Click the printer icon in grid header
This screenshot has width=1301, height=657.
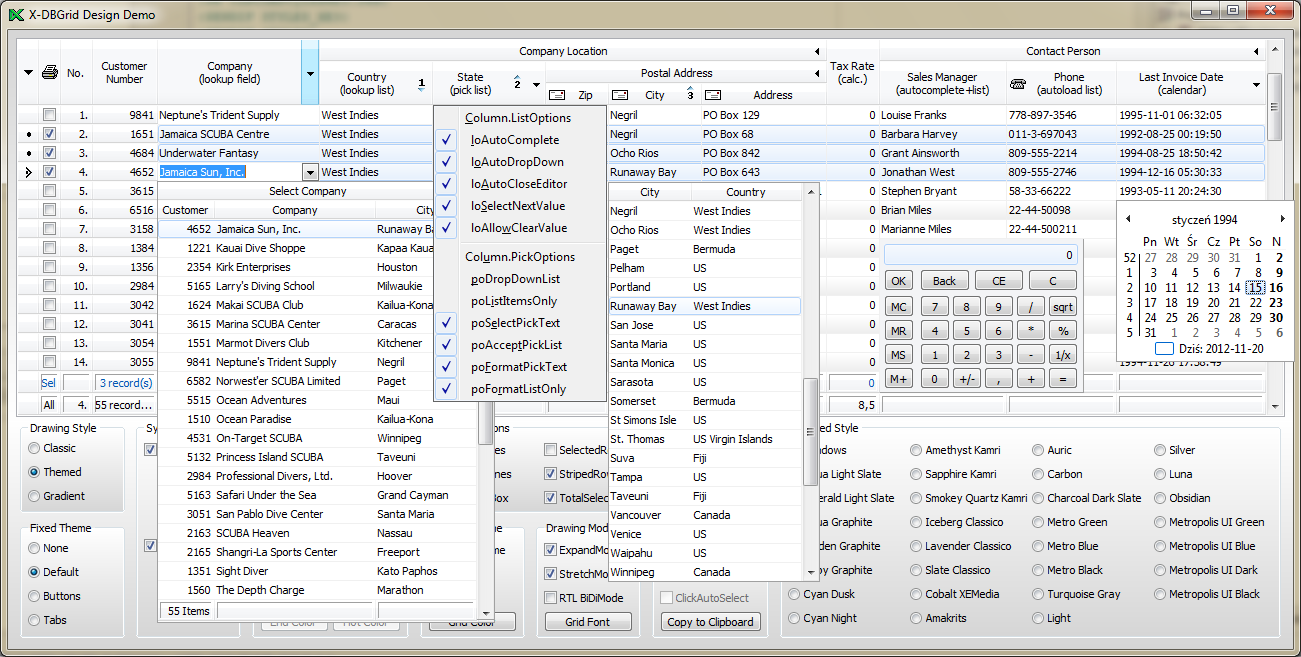point(50,73)
